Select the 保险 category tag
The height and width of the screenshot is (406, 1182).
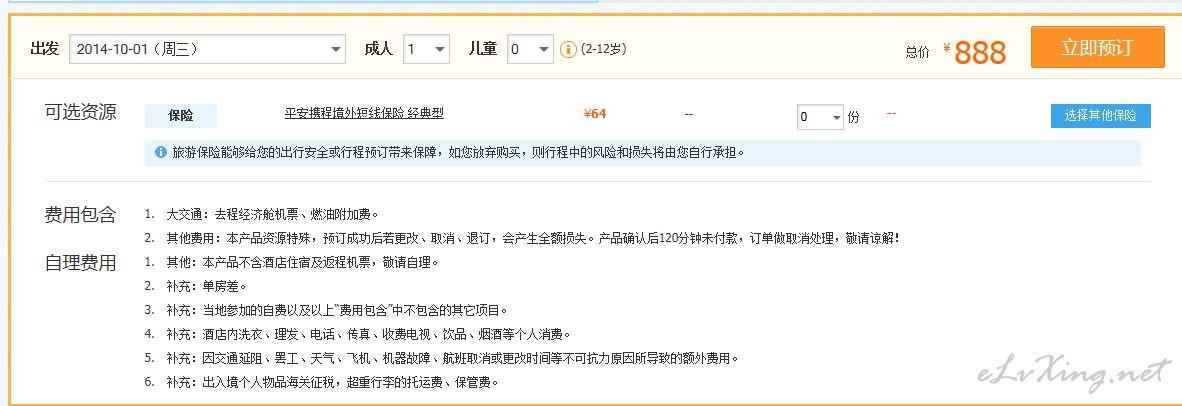click(x=181, y=116)
